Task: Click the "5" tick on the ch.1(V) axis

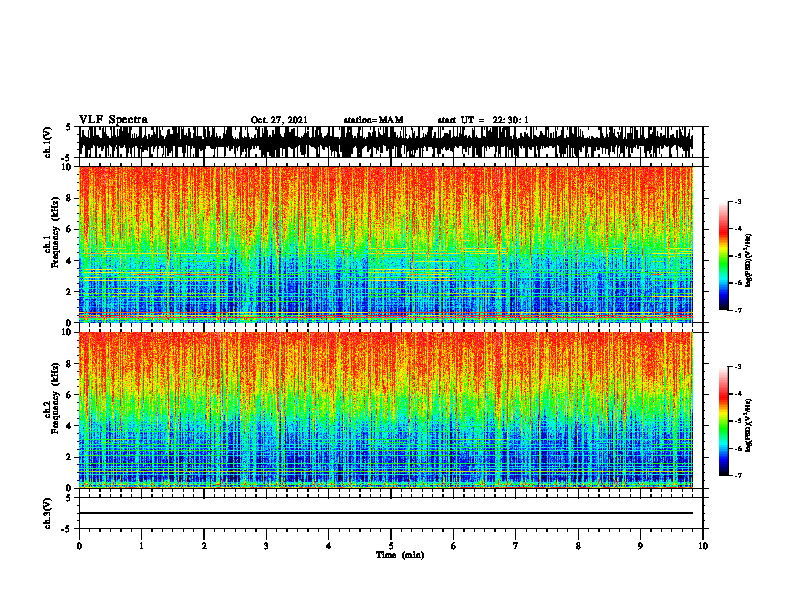Action: point(69,127)
